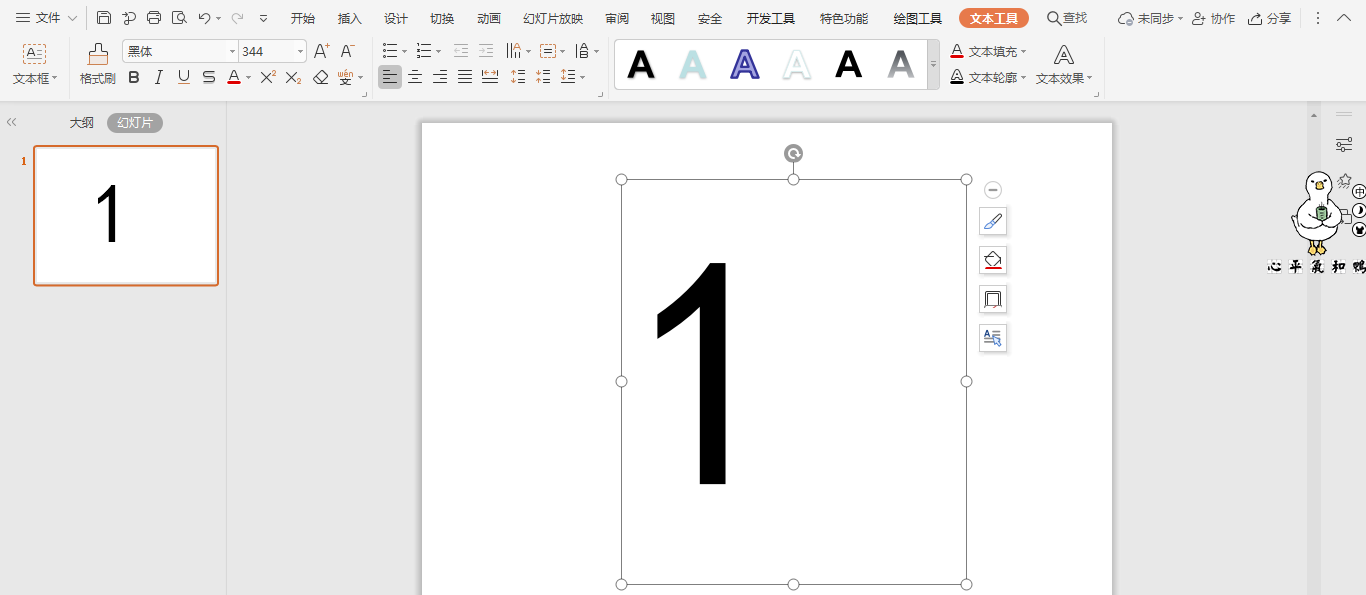Expand the font color dropdown arrow

point(248,78)
